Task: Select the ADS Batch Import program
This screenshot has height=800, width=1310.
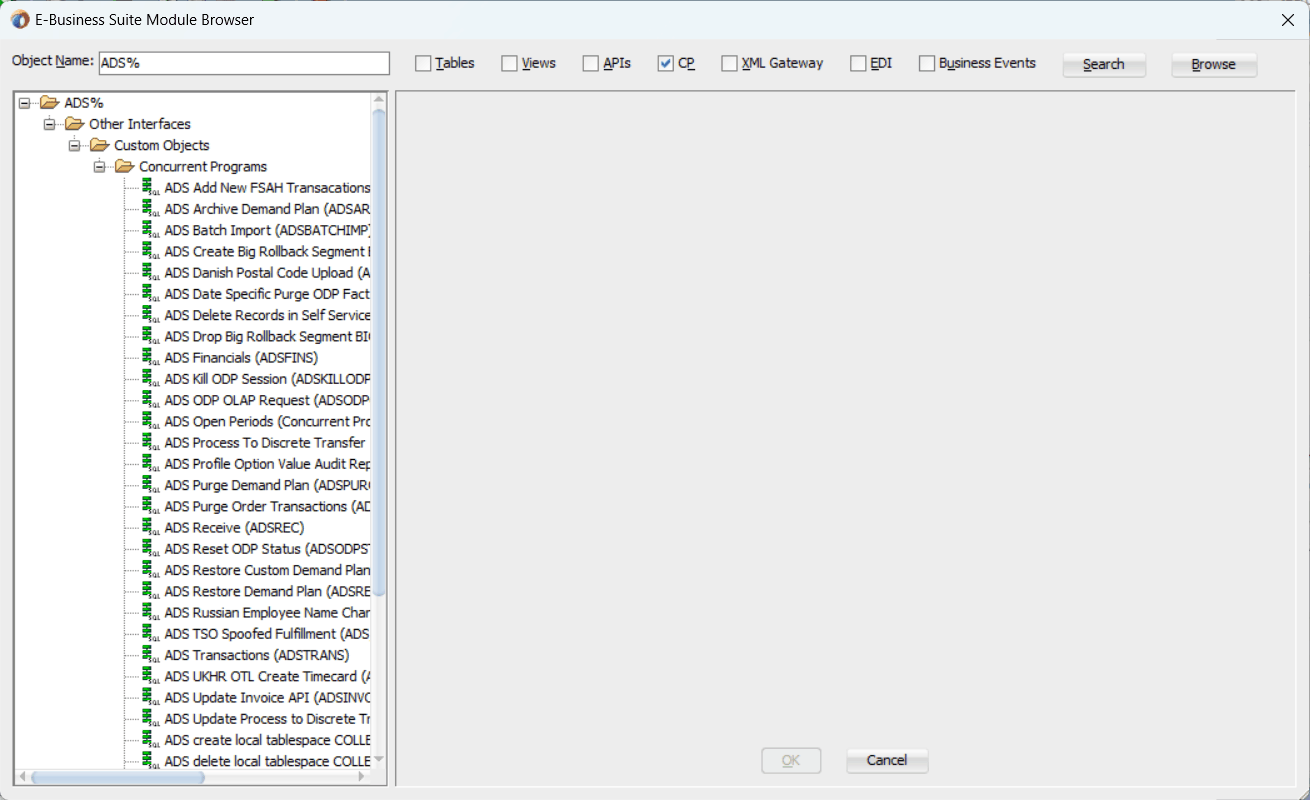Action: coord(267,230)
